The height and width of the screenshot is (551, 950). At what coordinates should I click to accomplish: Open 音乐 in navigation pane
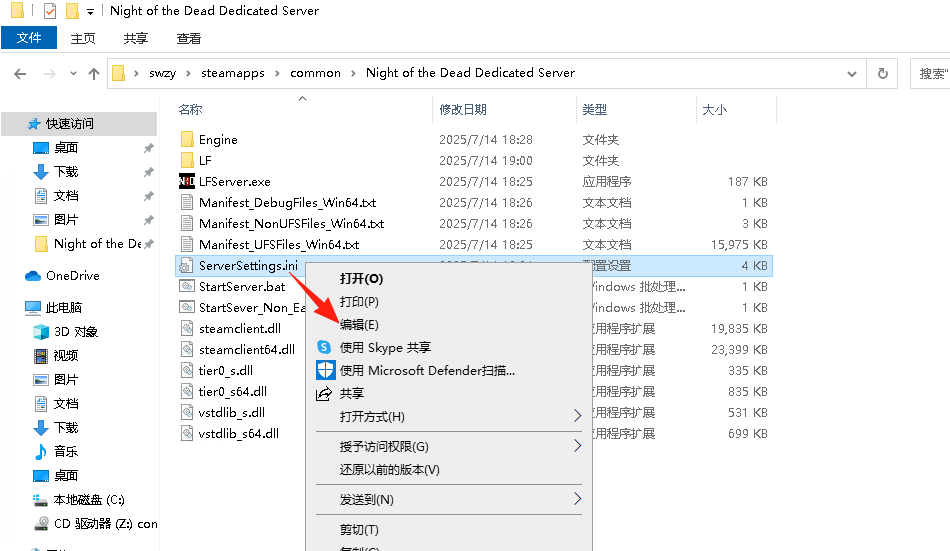(x=56, y=452)
